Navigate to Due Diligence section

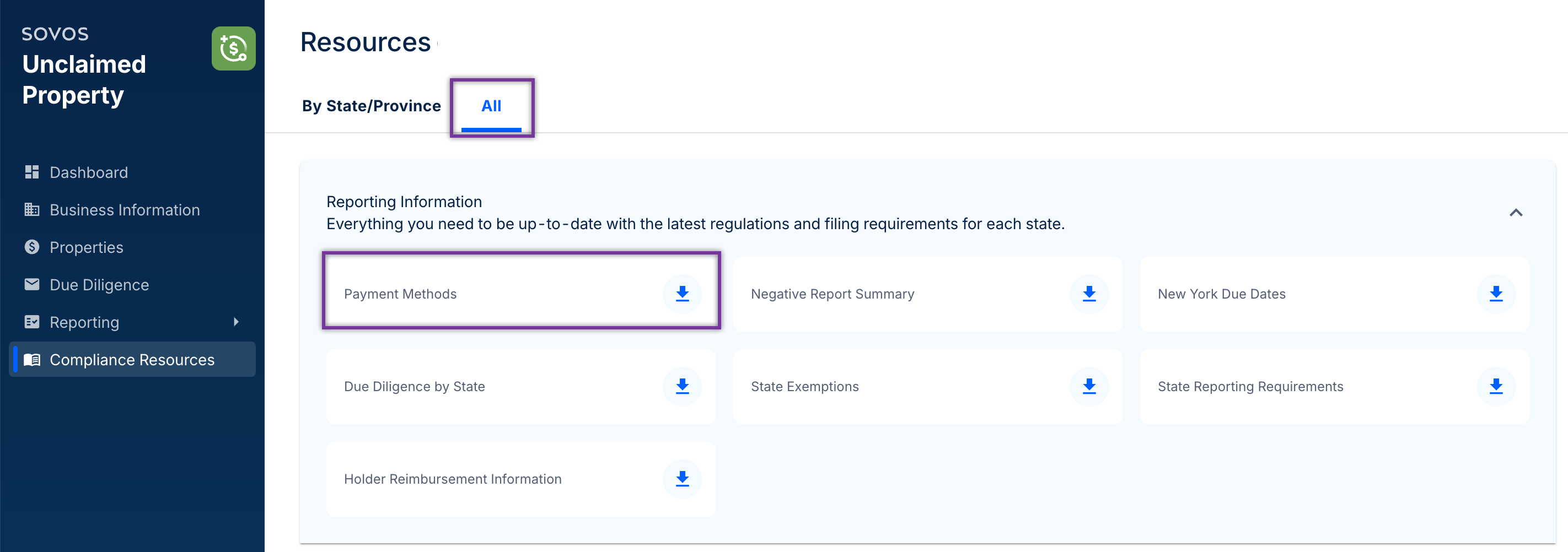pyautogui.click(x=99, y=285)
